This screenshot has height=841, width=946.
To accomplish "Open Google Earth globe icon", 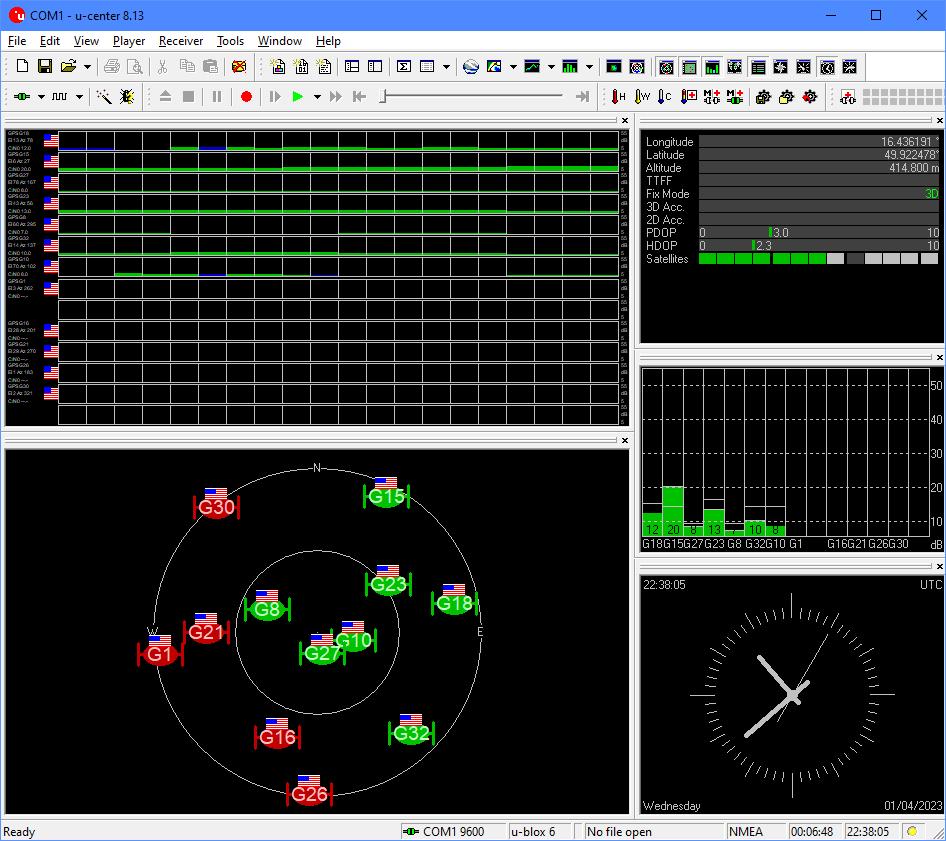I will [x=471, y=67].
